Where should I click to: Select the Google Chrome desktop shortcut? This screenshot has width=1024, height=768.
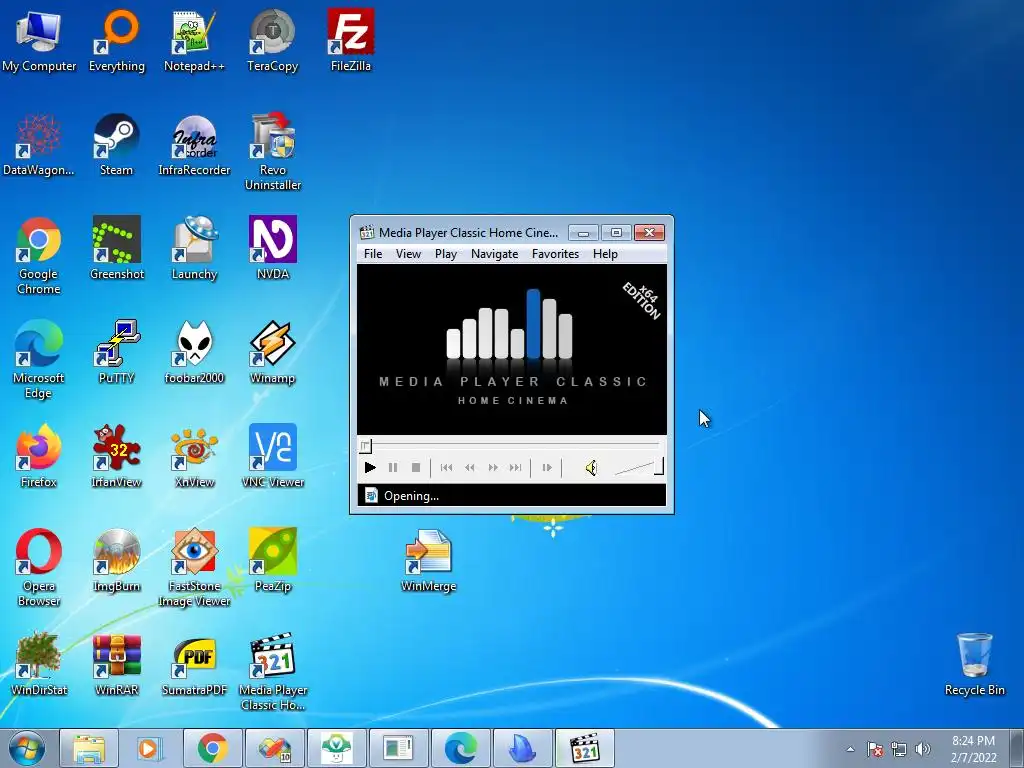coord(39,256)
